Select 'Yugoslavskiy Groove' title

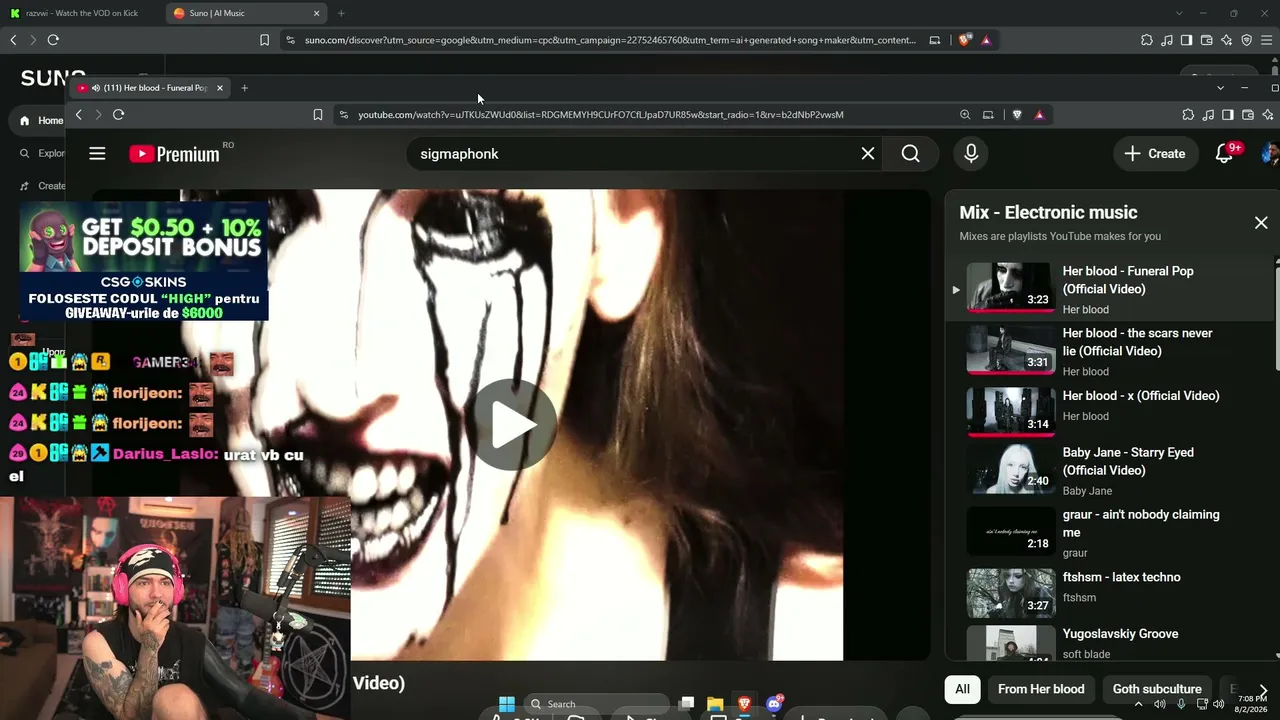[1120, 634]
